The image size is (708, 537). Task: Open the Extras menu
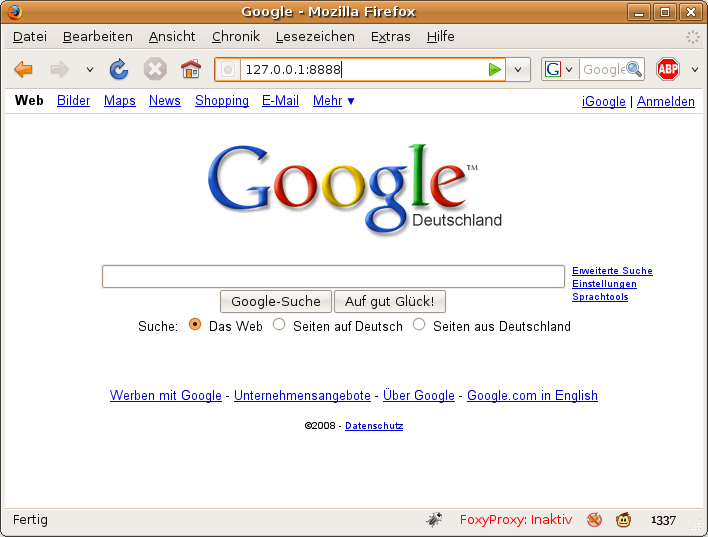[391, 37]
